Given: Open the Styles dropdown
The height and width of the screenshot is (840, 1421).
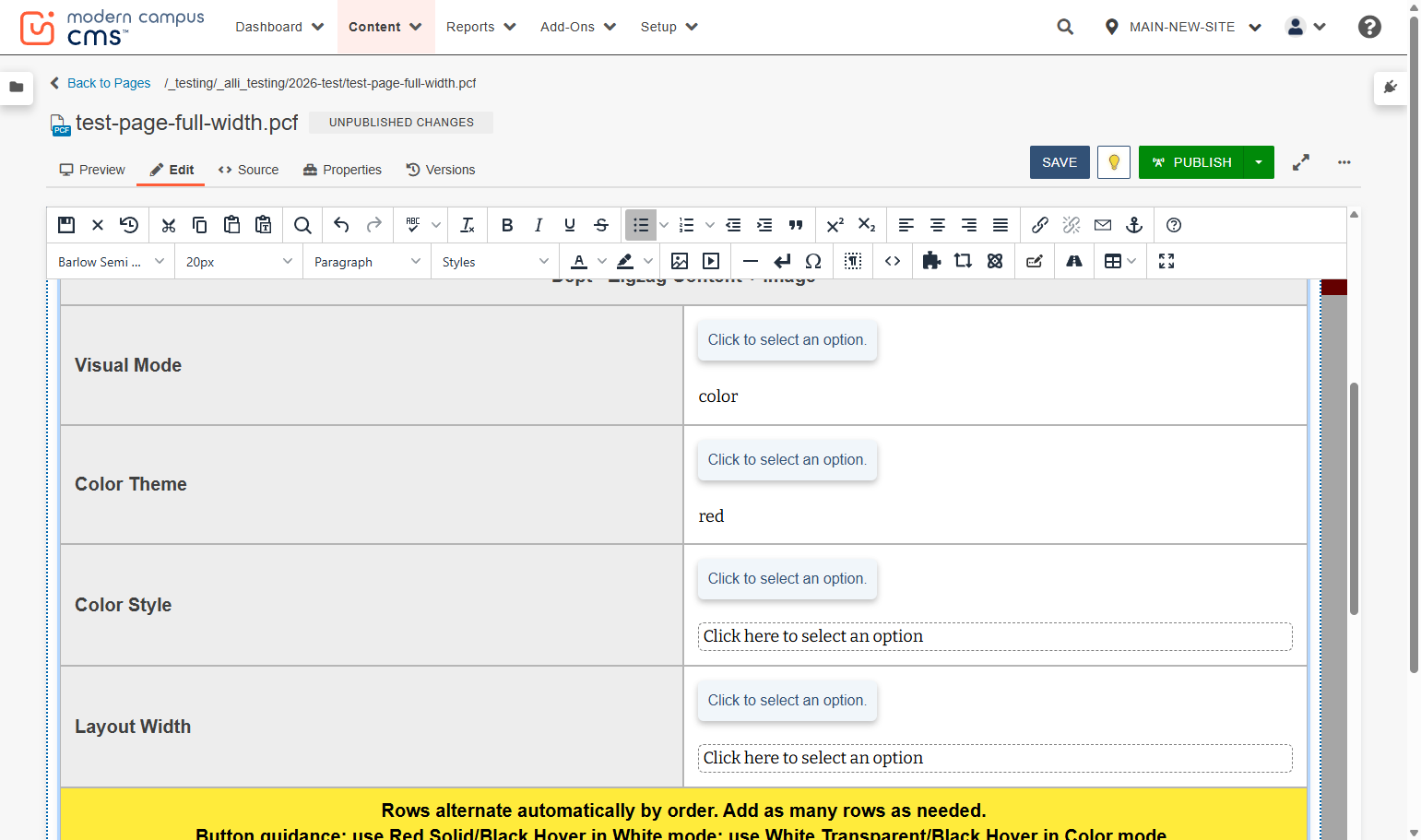Looking at the screenshot, I should click(495, 262).
